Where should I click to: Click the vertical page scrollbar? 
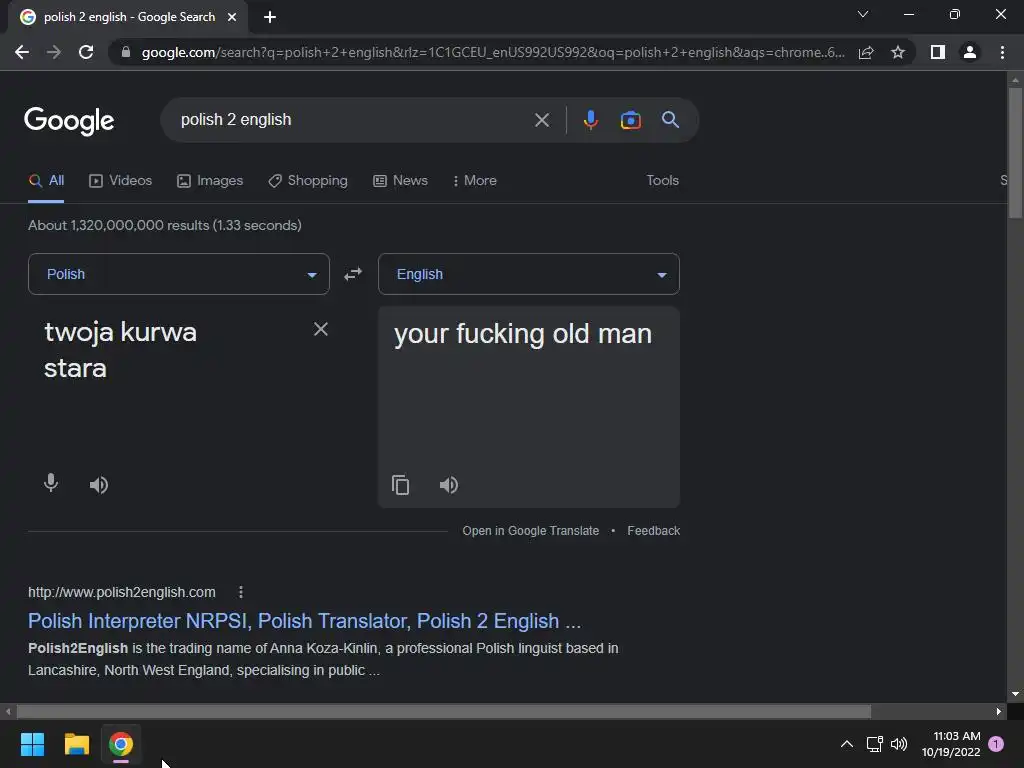click(x=1015, y=153)
